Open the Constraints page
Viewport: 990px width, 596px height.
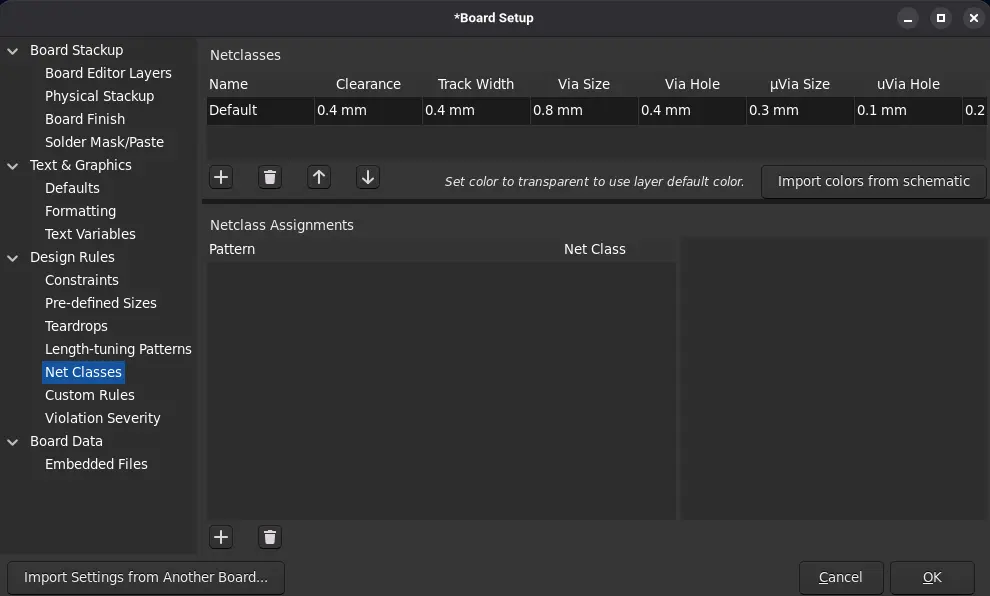(81, 280)
